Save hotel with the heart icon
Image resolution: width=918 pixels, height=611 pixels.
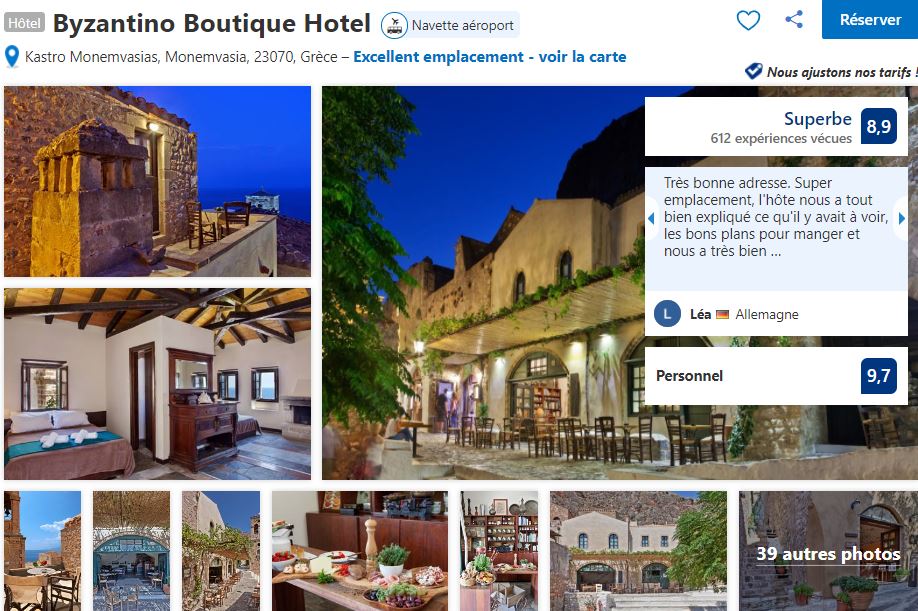[x=748, y=20]
